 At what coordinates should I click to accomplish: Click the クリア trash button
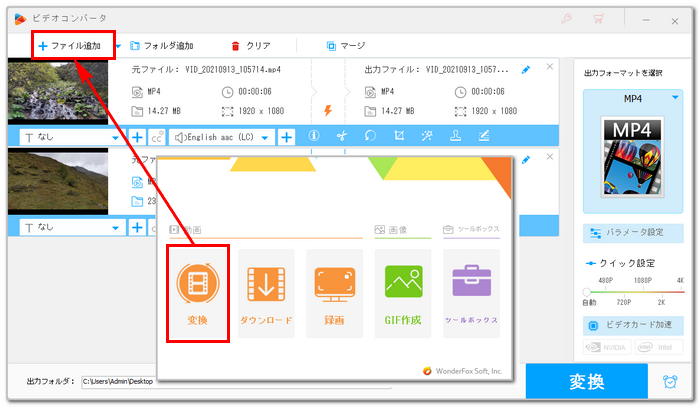coord(250,46)
